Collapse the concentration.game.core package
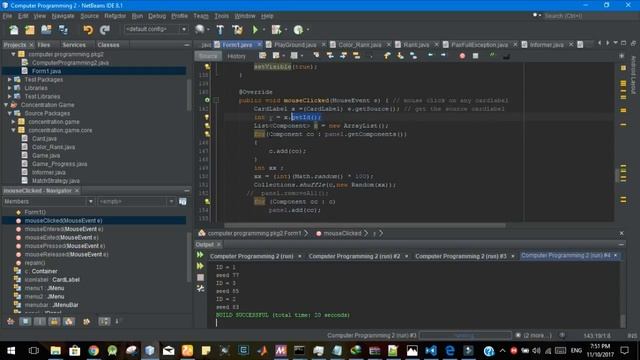Viewport: 640px width, 360px height. pyautogui.click(x=13, y=130)
